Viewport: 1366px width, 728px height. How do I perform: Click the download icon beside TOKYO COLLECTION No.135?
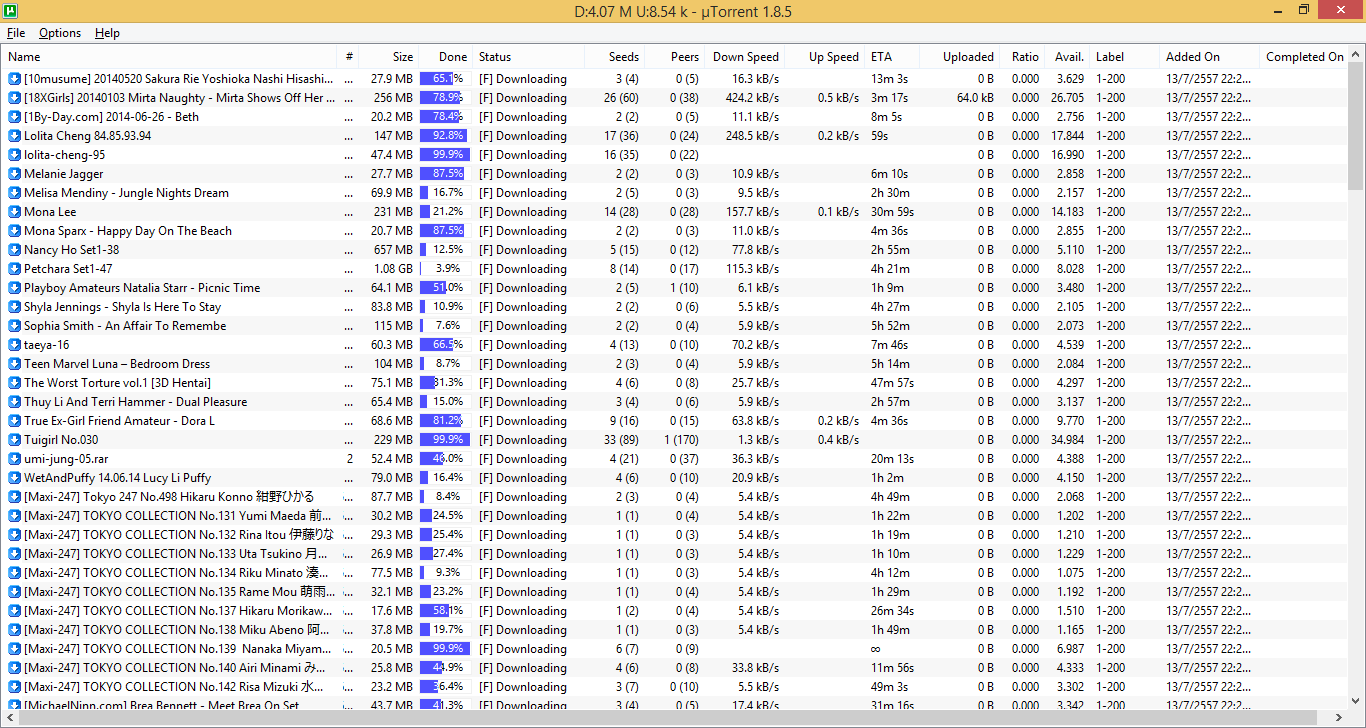[x=15, y=592]
